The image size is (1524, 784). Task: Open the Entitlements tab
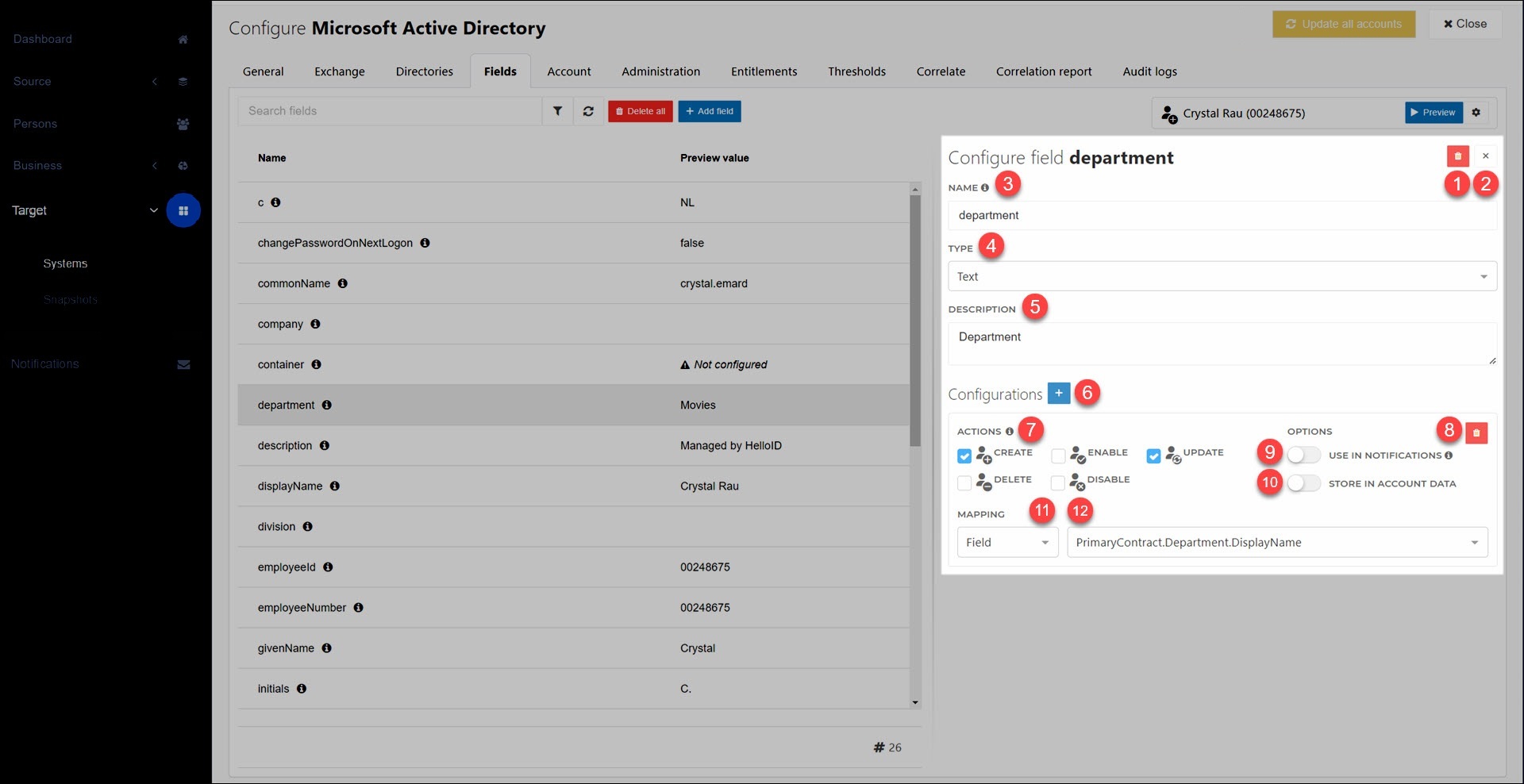point(764,71)
